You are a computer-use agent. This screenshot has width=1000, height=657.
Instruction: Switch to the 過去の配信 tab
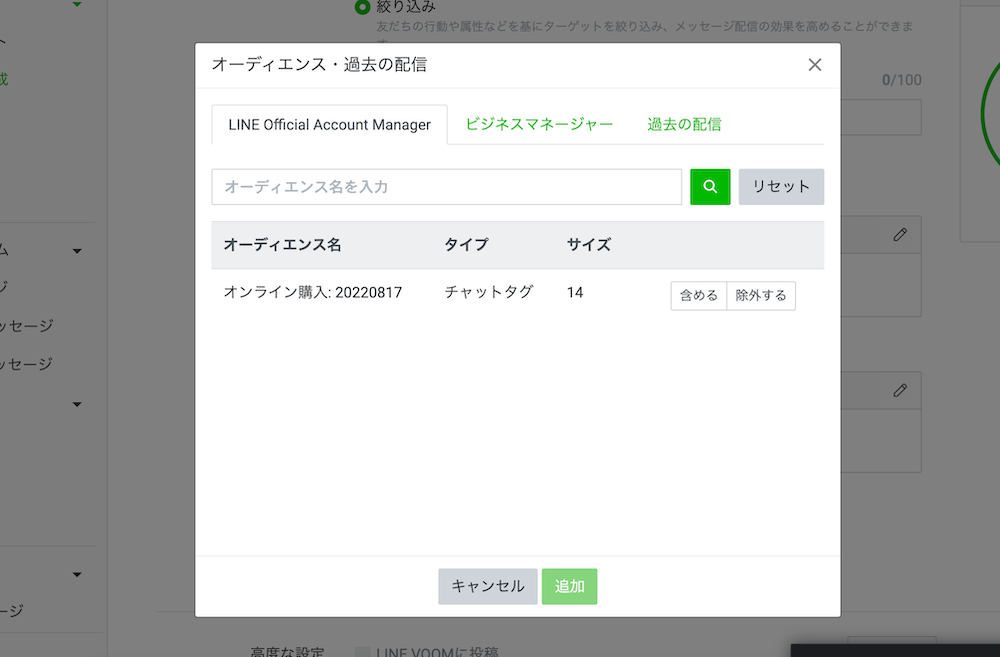[684, 124]
